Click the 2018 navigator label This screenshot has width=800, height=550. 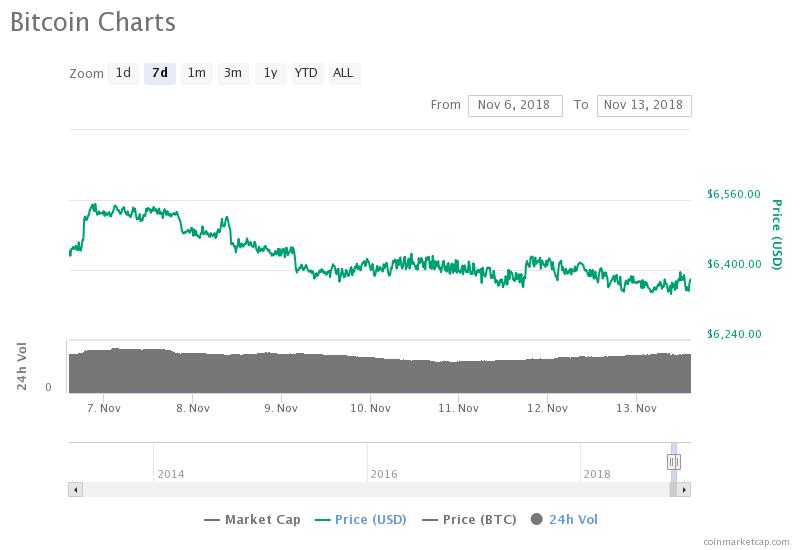[597, 474]
